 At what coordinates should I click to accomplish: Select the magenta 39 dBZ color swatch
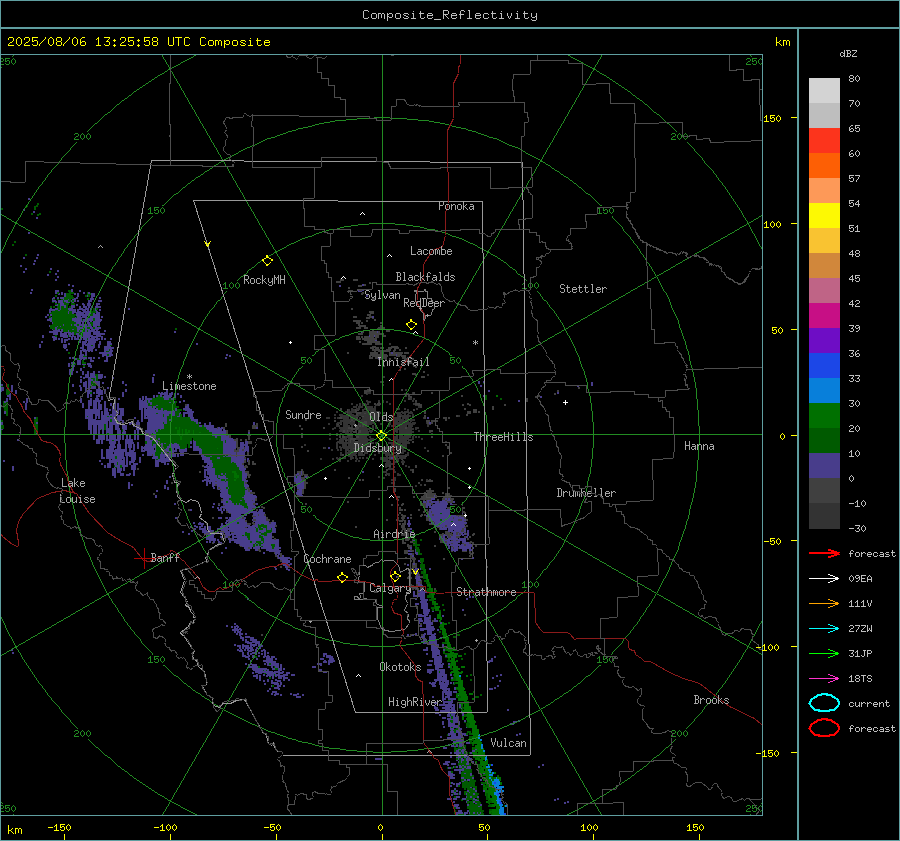[x=824, y=315]
